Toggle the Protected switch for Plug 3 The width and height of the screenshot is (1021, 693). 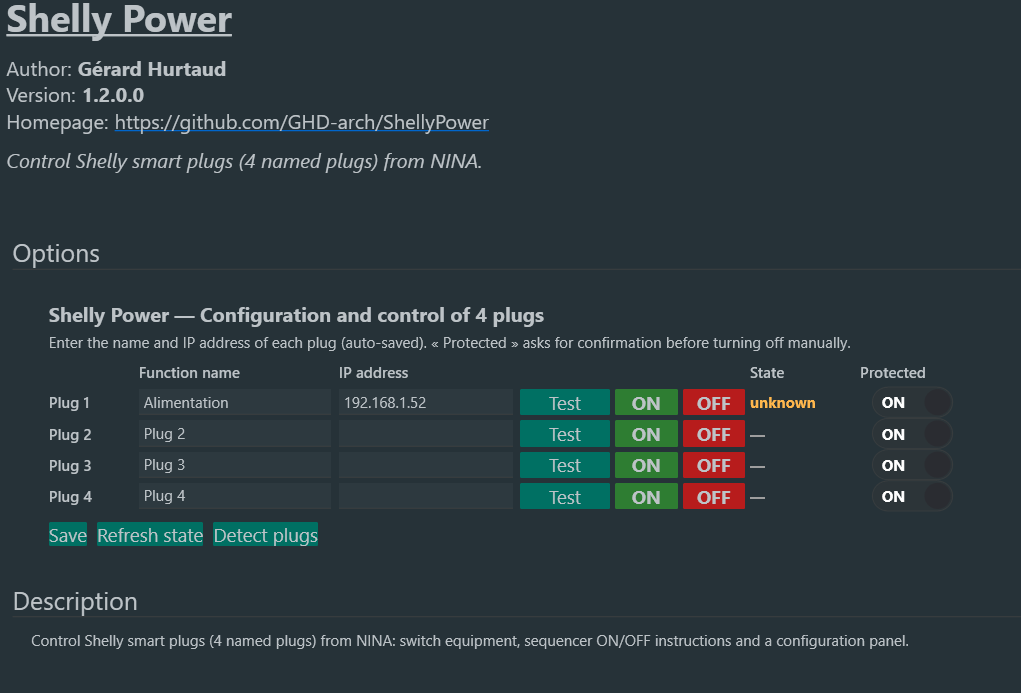(x=912, y=465)
